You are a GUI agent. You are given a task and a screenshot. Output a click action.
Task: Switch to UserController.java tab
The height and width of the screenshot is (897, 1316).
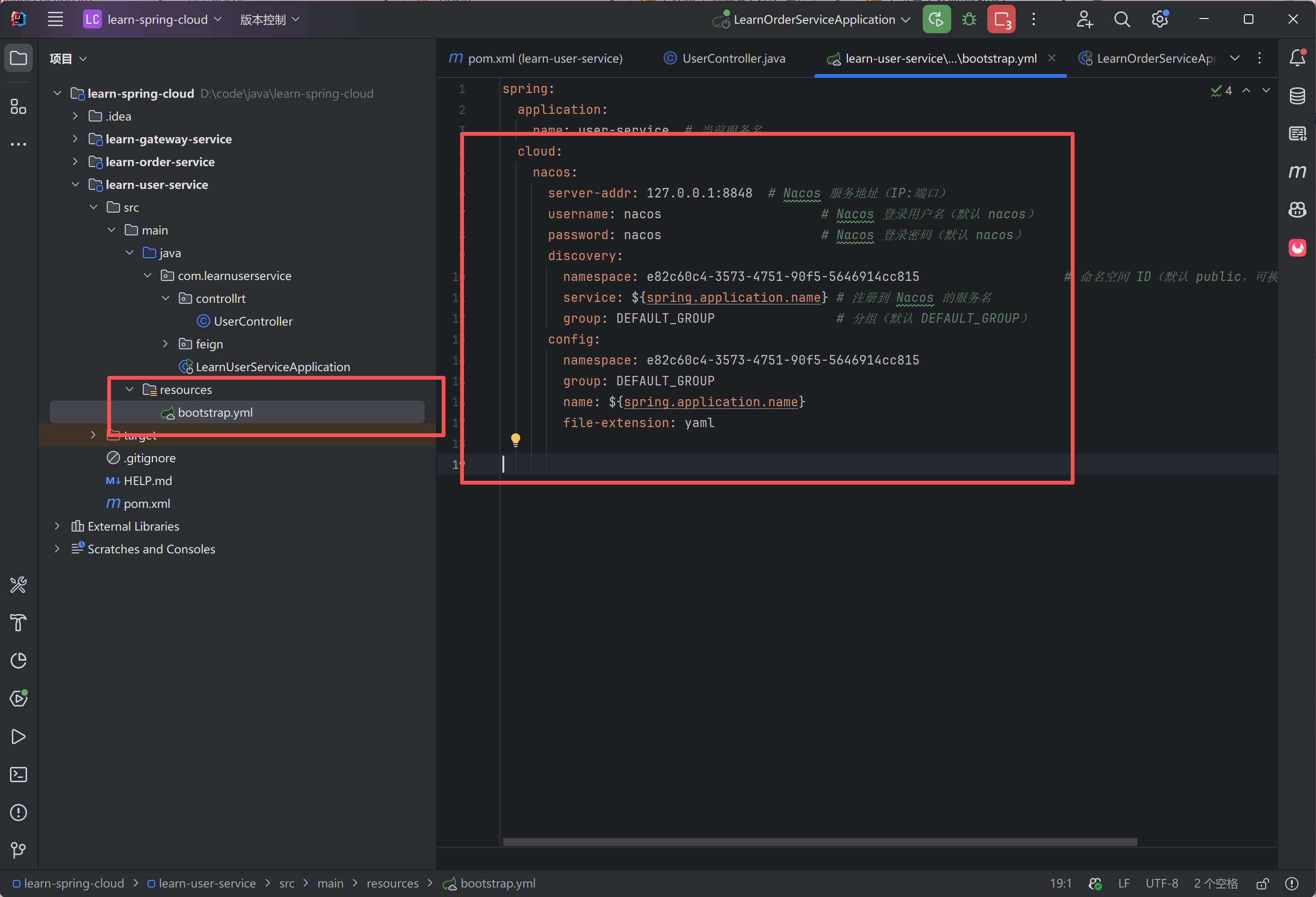click(x=725, y=58)
